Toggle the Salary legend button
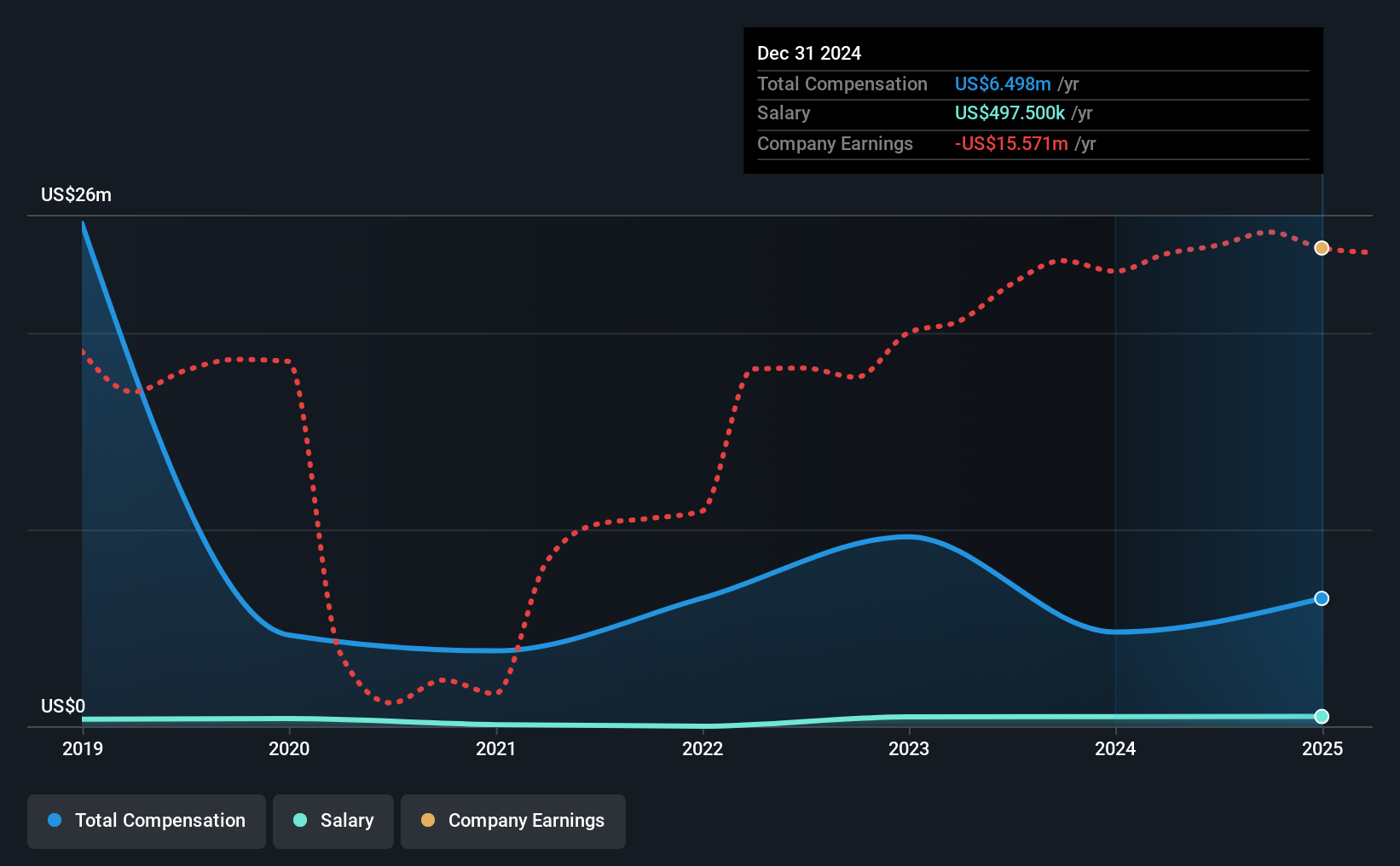This screenshot has height=866, width=1400. (x=333, y=821)
